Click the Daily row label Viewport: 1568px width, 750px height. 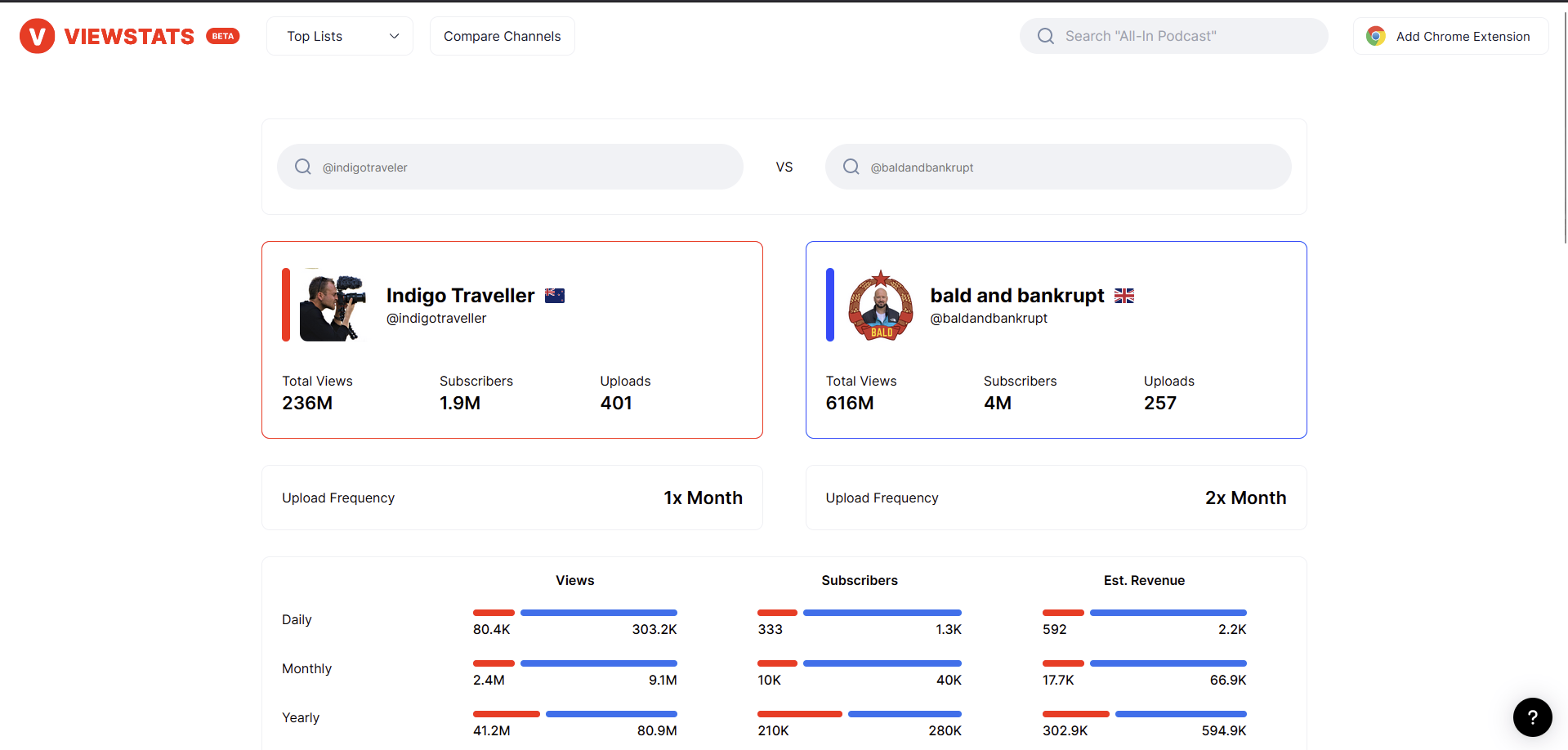pos(297,619)
